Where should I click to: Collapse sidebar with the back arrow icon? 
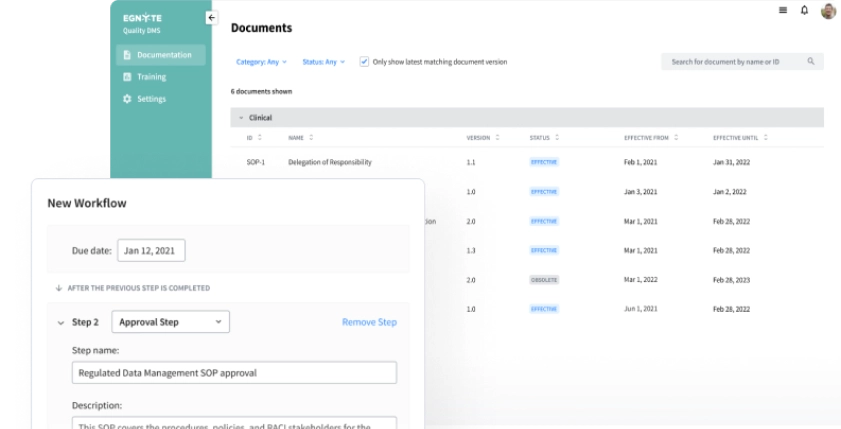pyautogui.click(x=211, y=17)
